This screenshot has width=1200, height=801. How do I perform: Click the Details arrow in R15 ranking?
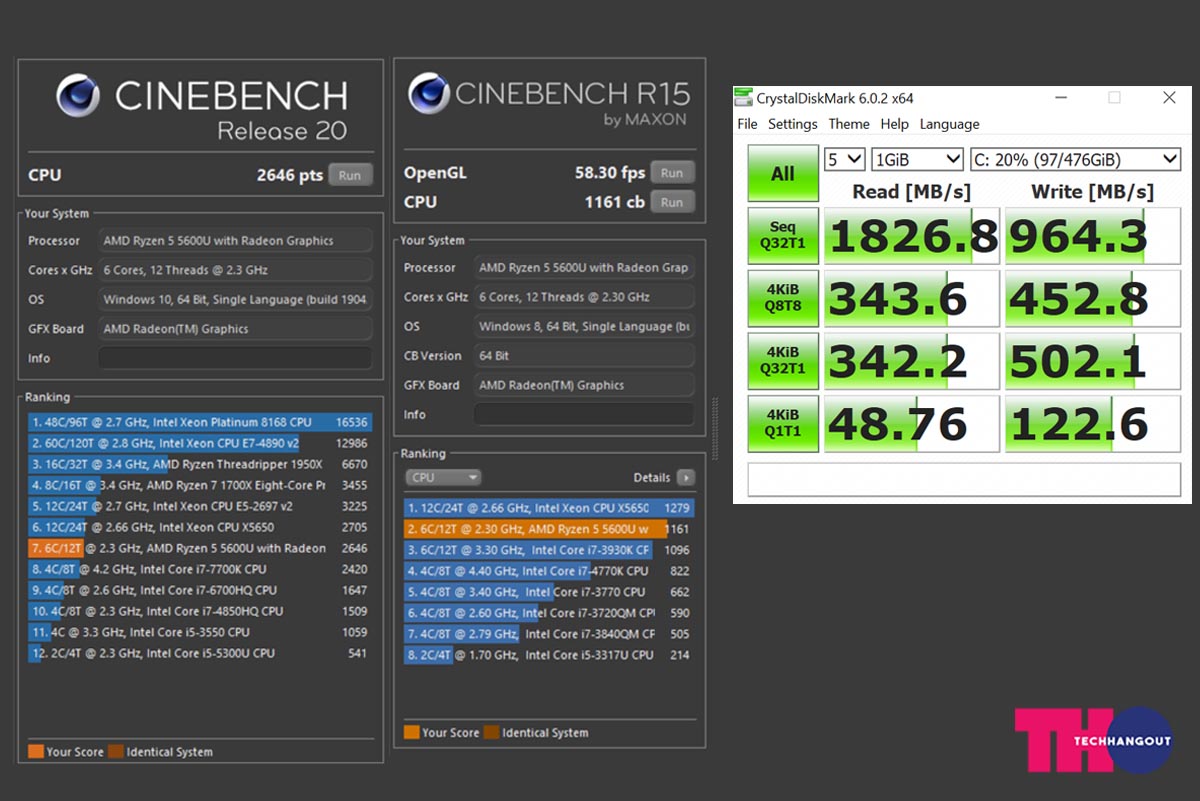(686, 478)
